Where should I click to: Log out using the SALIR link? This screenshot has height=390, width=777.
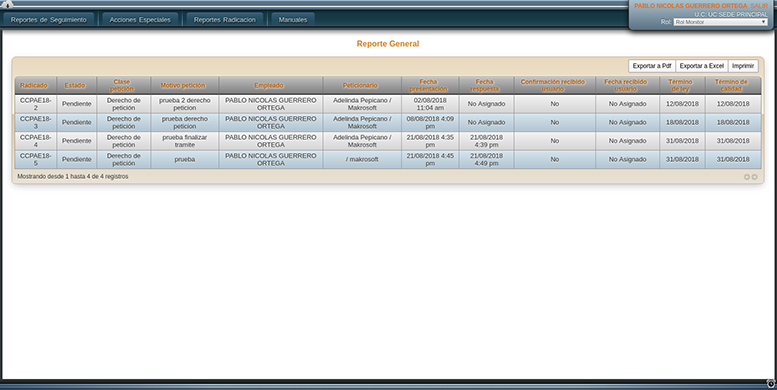point(759,6)
